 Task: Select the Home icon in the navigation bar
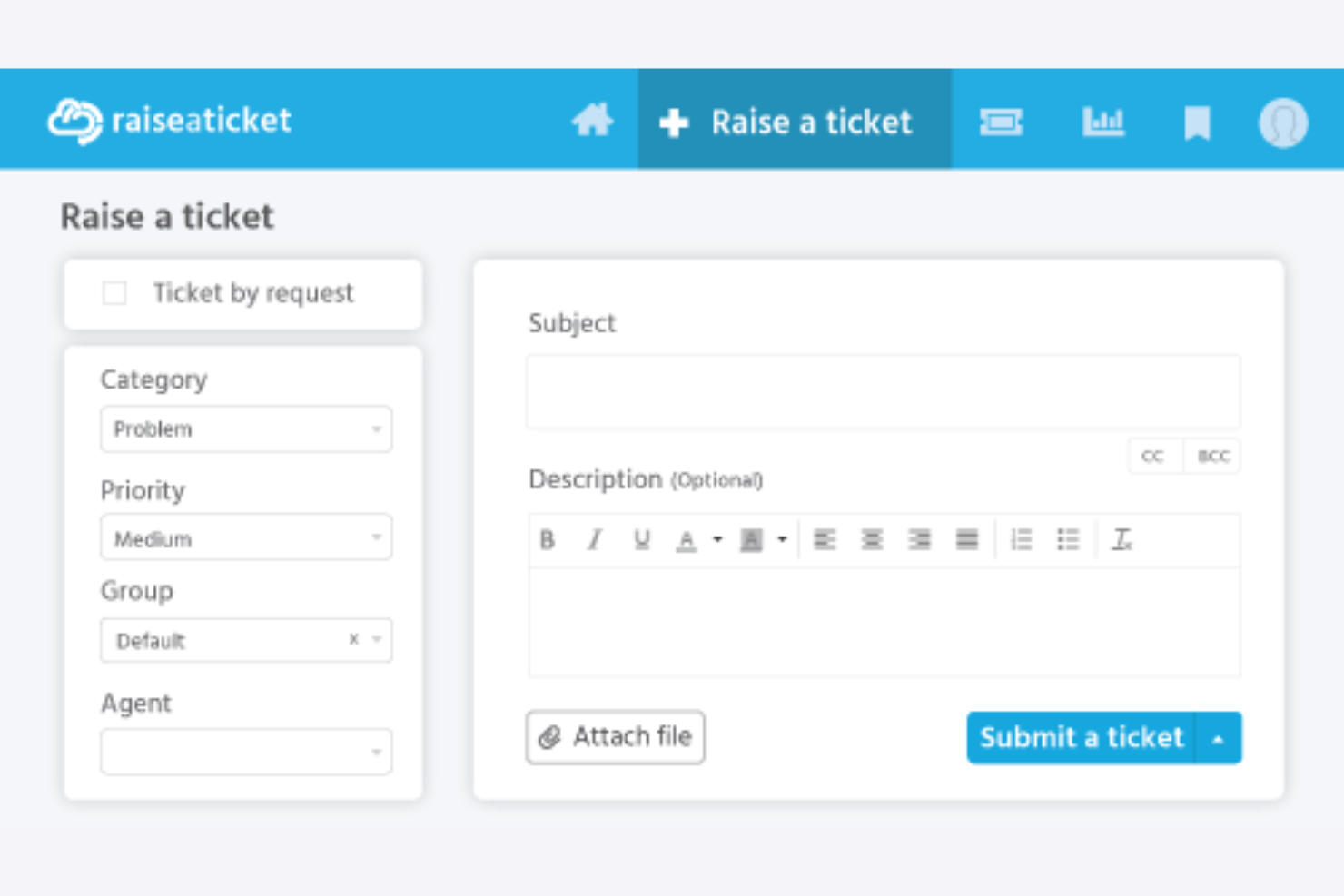pos(592,121)
